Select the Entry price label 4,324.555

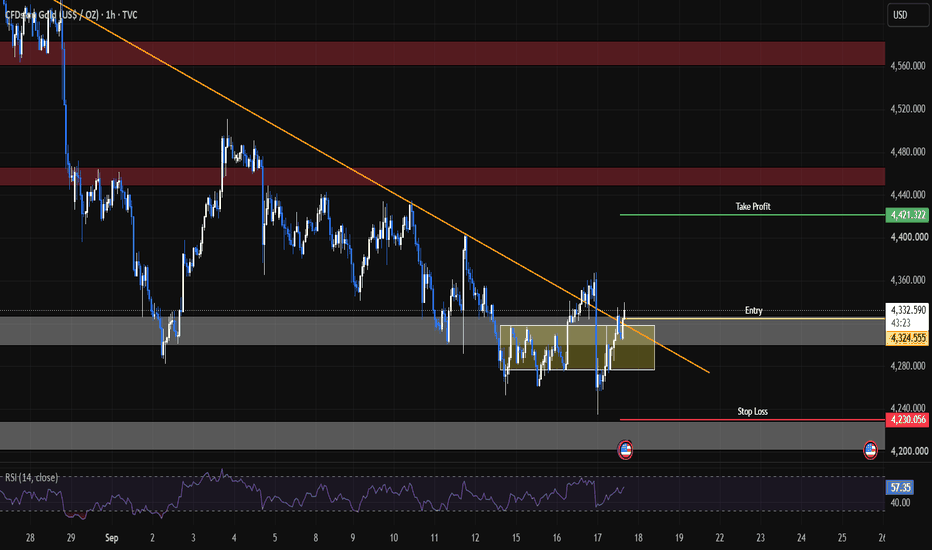pos(907,338)
